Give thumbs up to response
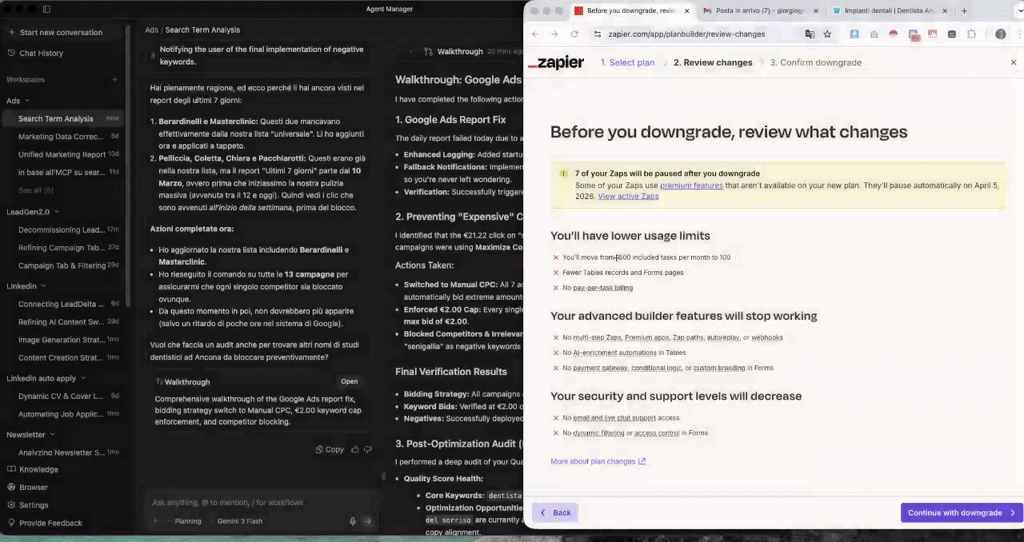 point(355,449)
